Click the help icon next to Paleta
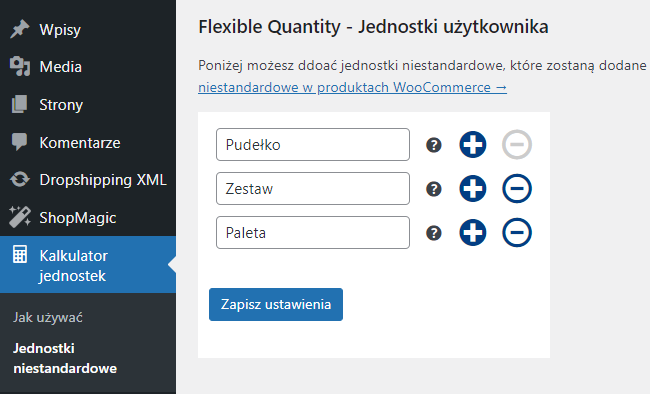 [434, 233]
